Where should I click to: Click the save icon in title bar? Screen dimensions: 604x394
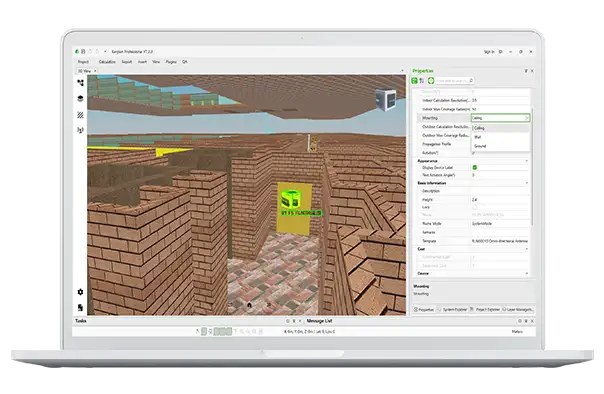click(x=83, y=52)
